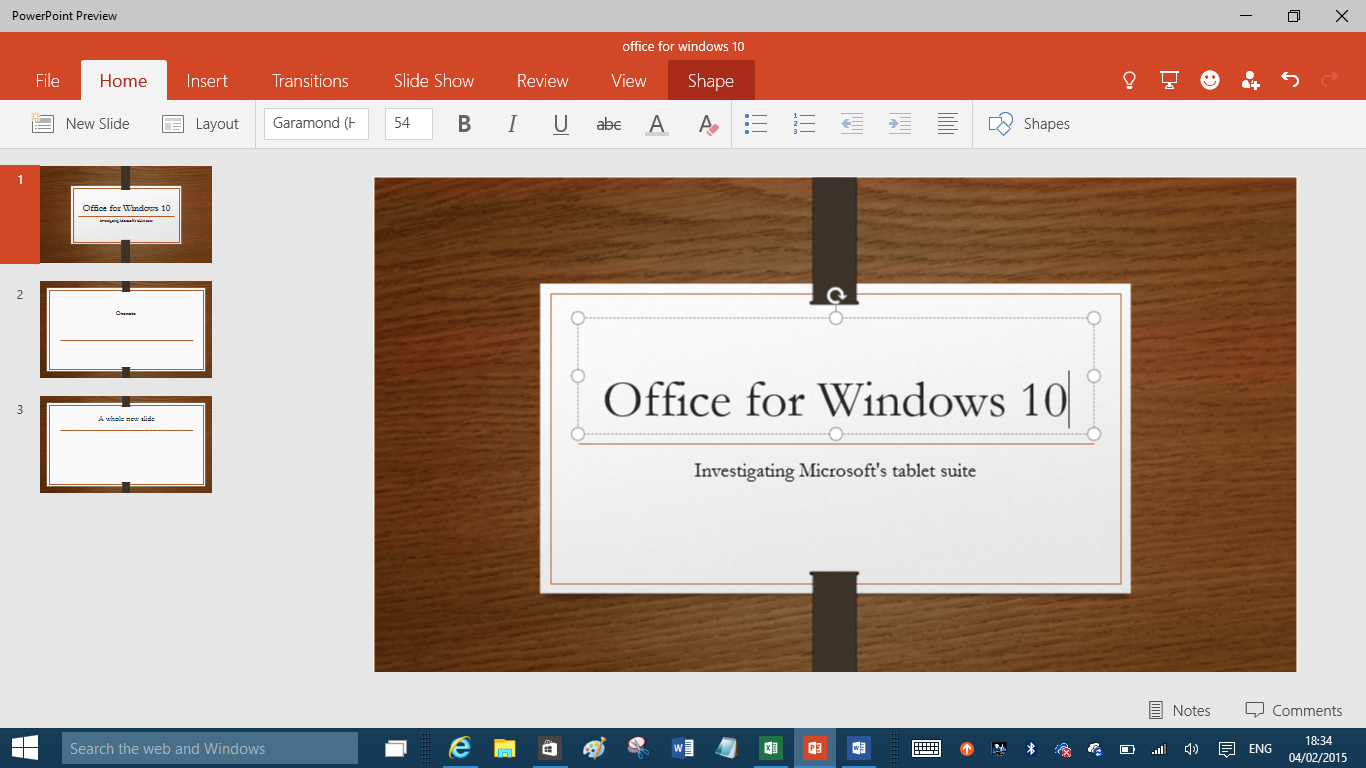Screen dimensions: 1366x768
Task: Toggle italic formatting
Action: (x=511, y=123)
